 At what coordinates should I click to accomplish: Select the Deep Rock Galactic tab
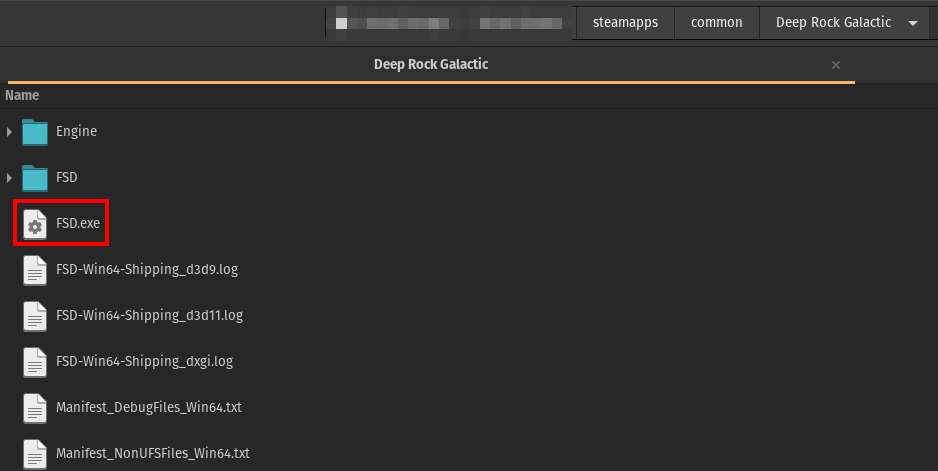click(x=430, y=64)
